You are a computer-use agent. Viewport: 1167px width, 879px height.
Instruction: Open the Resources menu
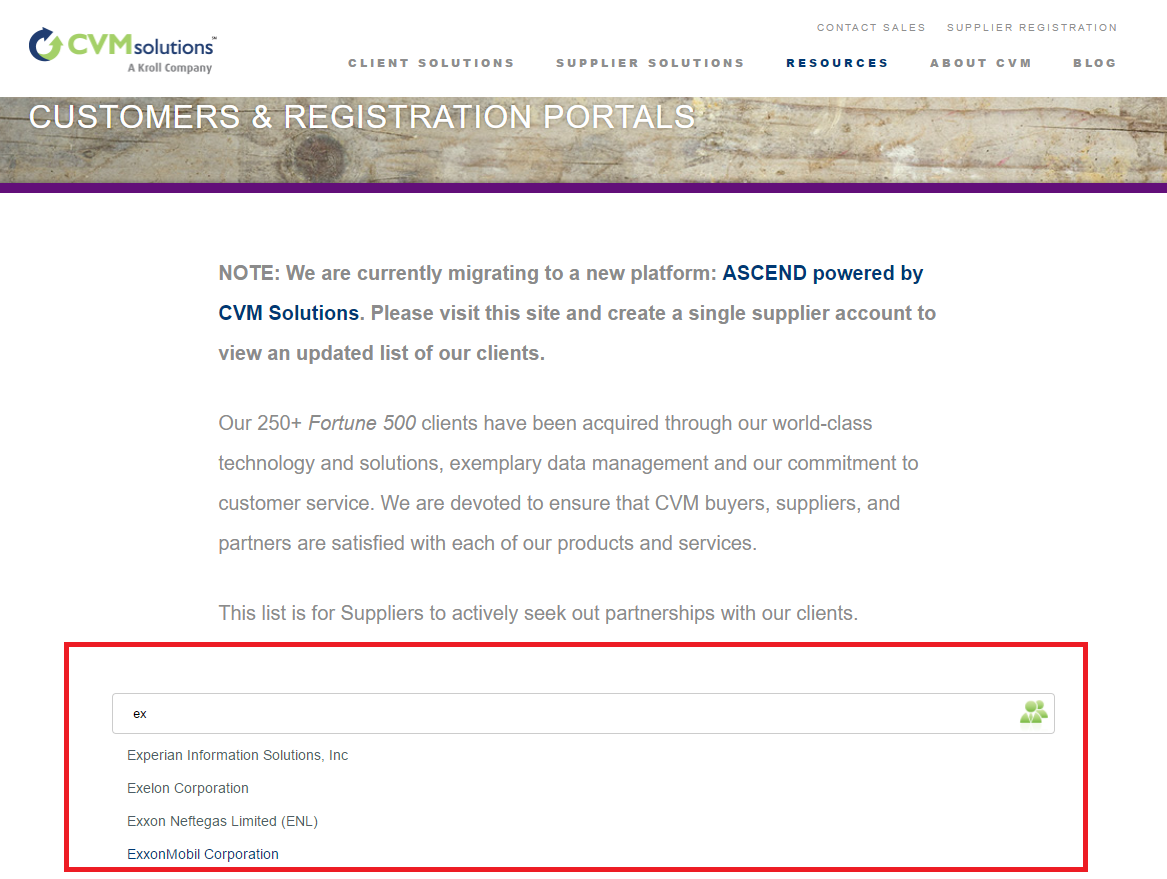coord(837,63)
